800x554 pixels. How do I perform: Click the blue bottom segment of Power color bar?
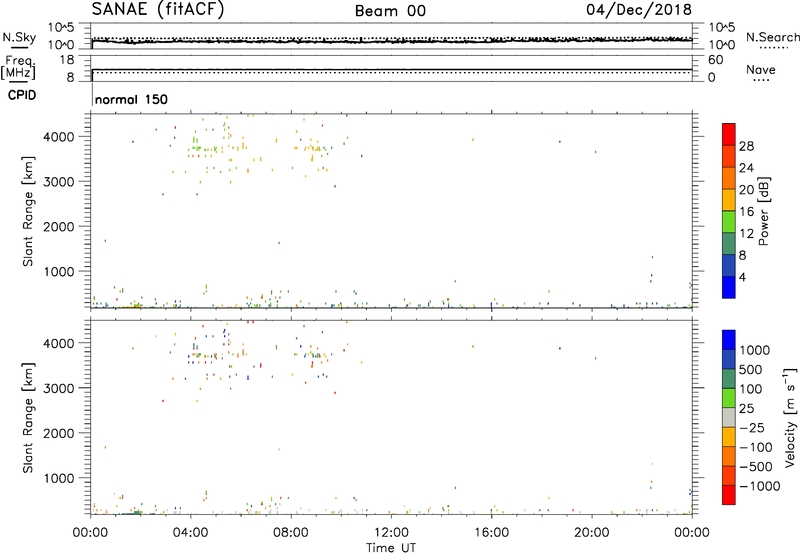729,287
